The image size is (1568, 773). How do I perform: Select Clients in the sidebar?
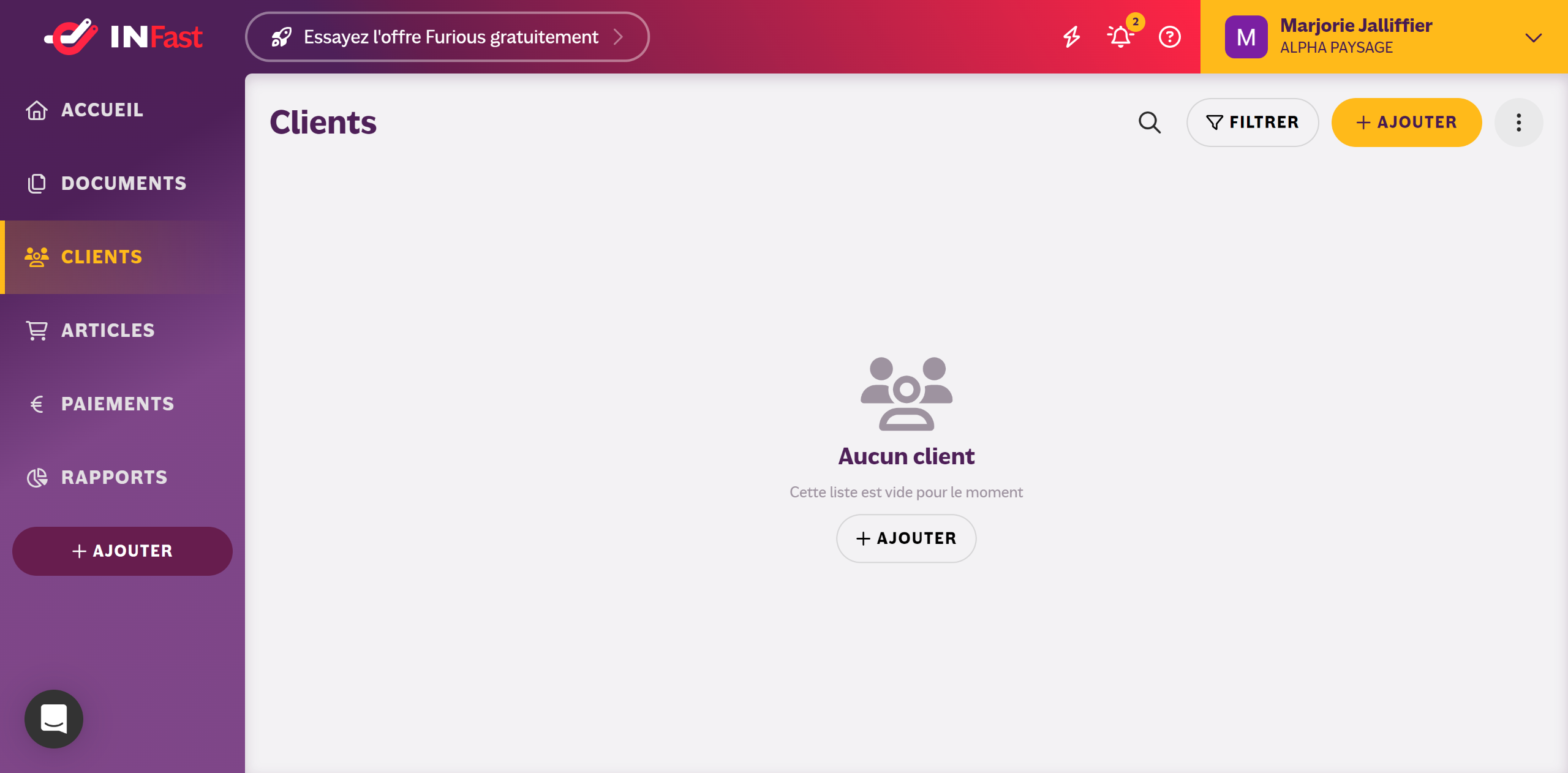point(102,257)
